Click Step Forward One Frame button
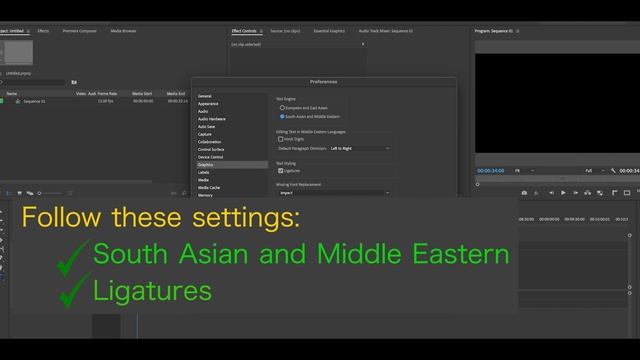This screenshot has width=640, height=360. pos(576,193)
